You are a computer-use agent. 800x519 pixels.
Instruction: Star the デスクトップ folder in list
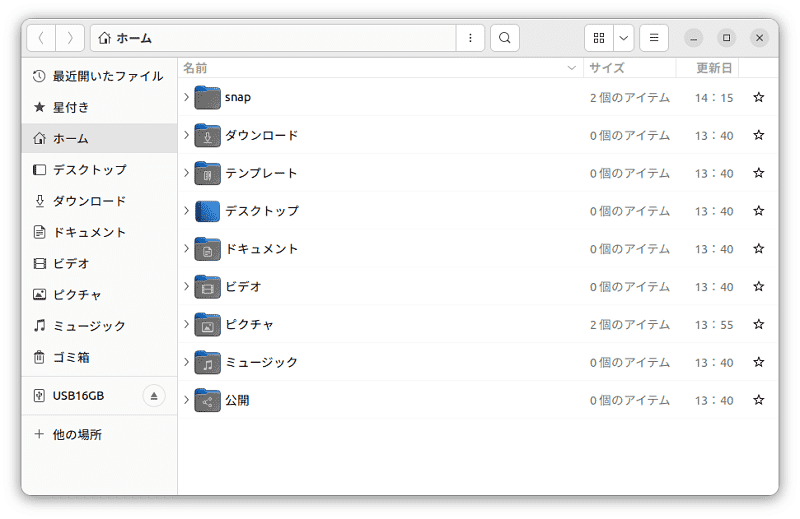point(759,210)
